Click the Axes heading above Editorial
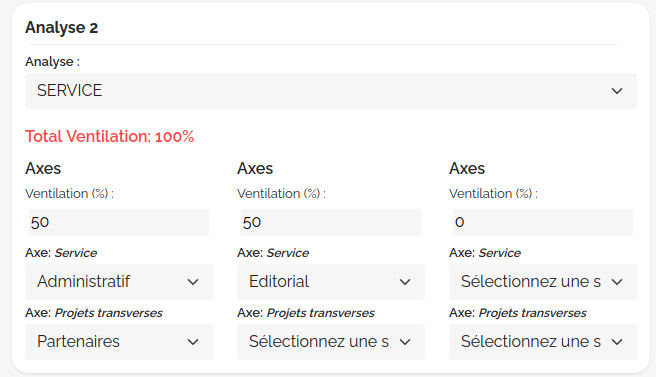The height and width of the screenshot is (377, 656). pos(255,168)
